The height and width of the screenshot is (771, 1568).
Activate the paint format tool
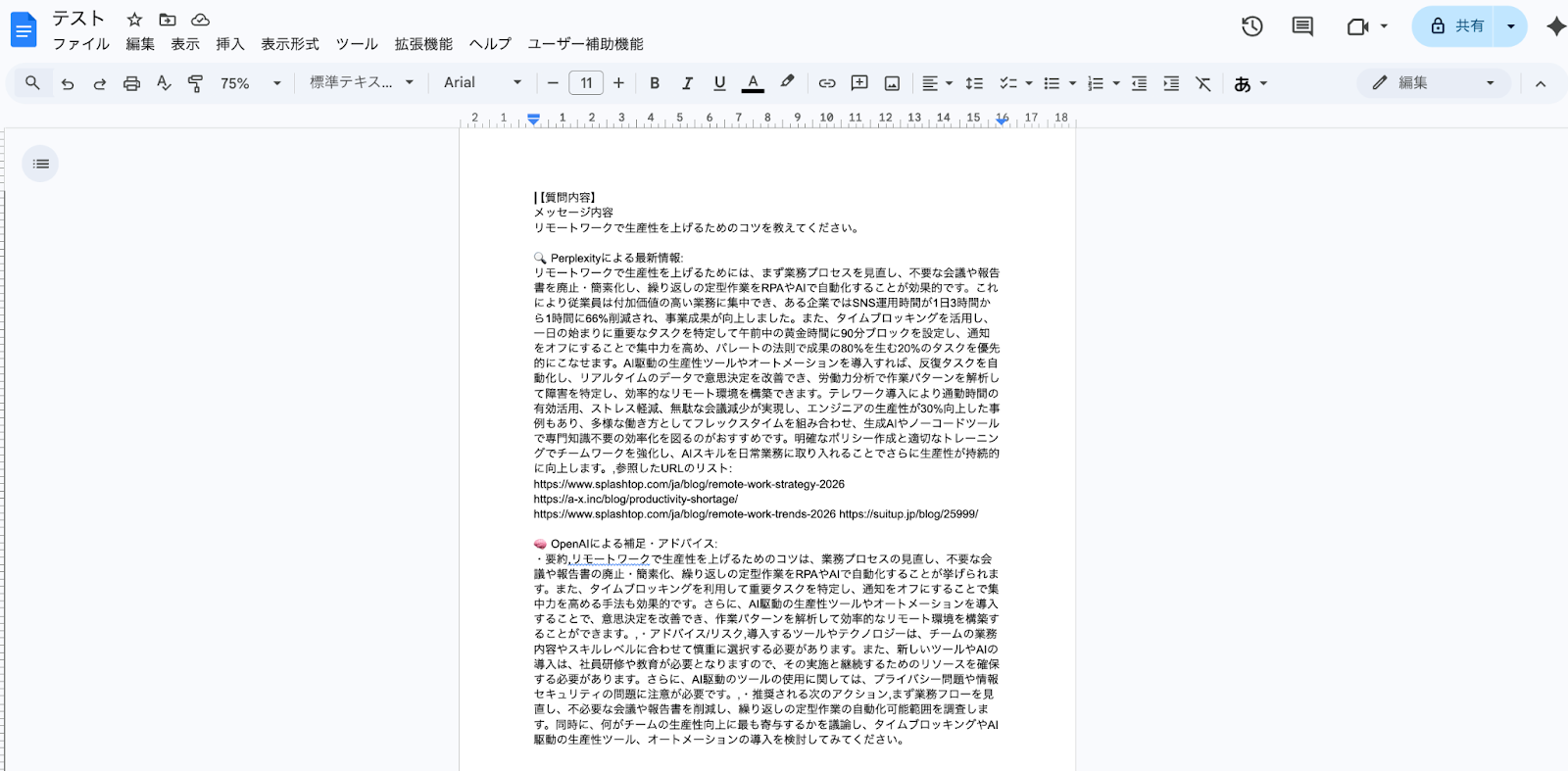point(196,83)
